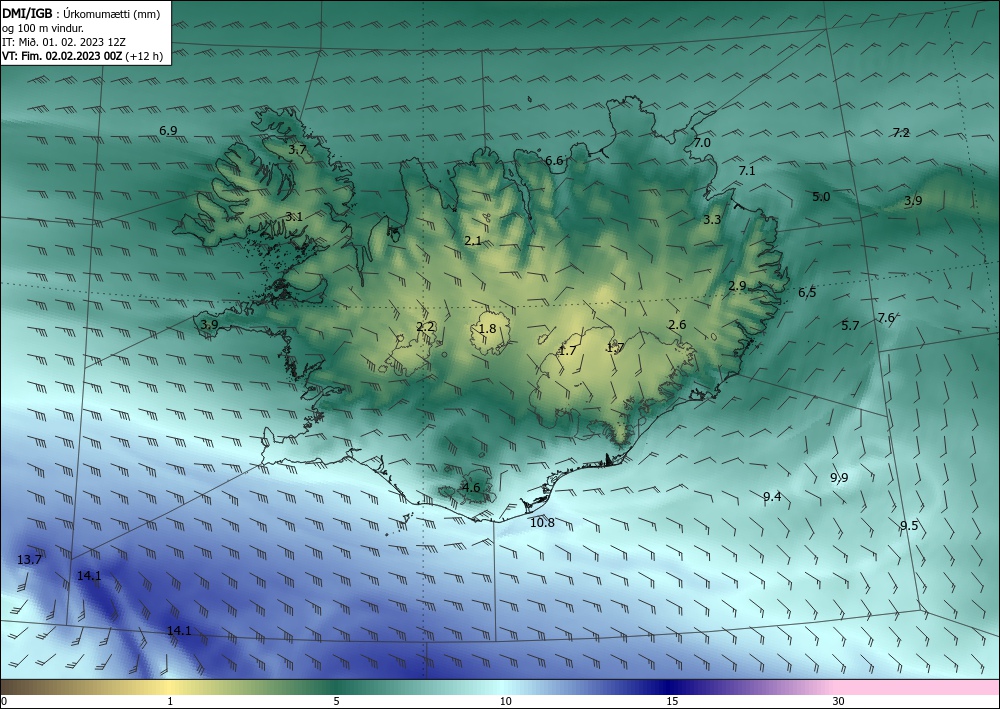
Task: Click the 6.6 value on north coast
Action: coord(554,161)
